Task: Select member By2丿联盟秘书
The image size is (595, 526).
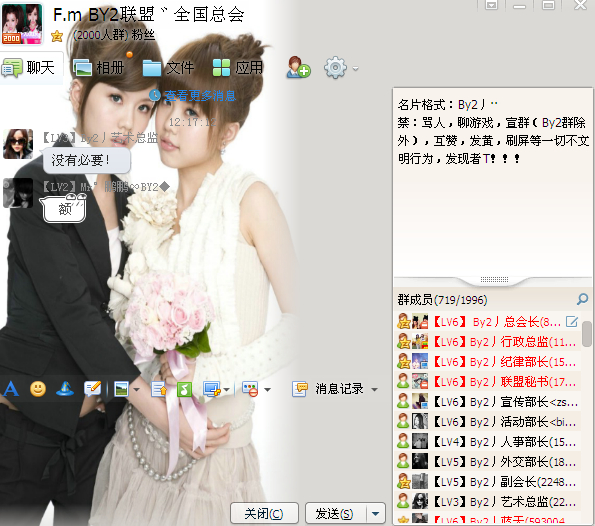Action: [488, 381]
